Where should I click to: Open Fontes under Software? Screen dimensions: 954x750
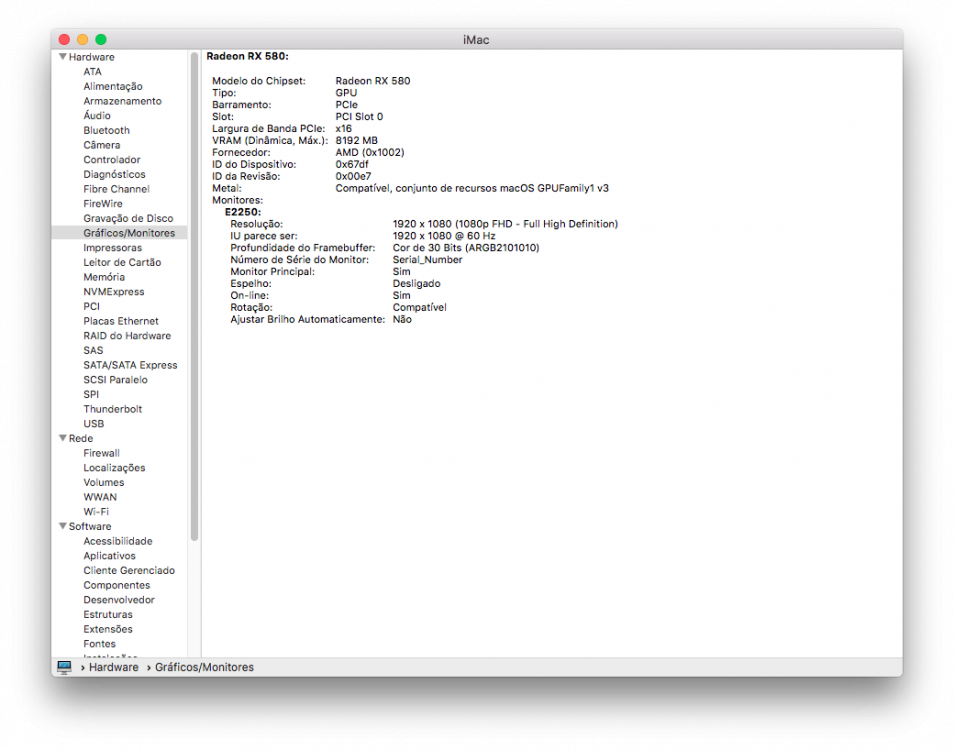point(99,644)
